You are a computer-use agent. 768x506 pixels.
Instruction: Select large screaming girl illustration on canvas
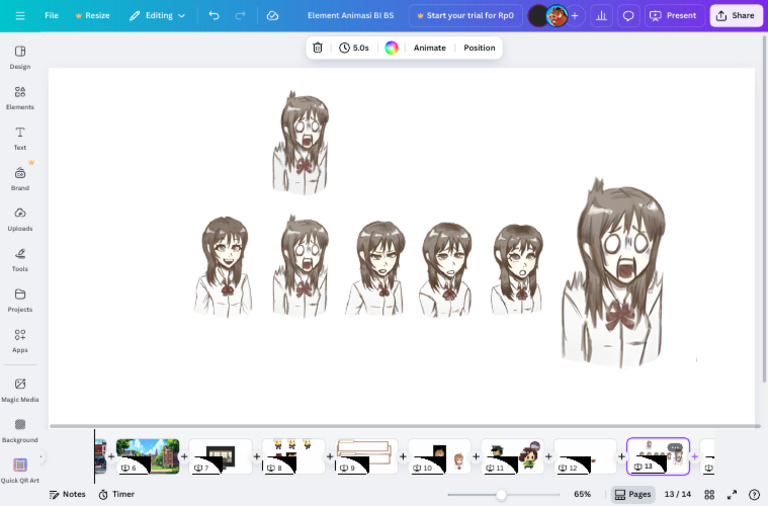tap(614, 272)
